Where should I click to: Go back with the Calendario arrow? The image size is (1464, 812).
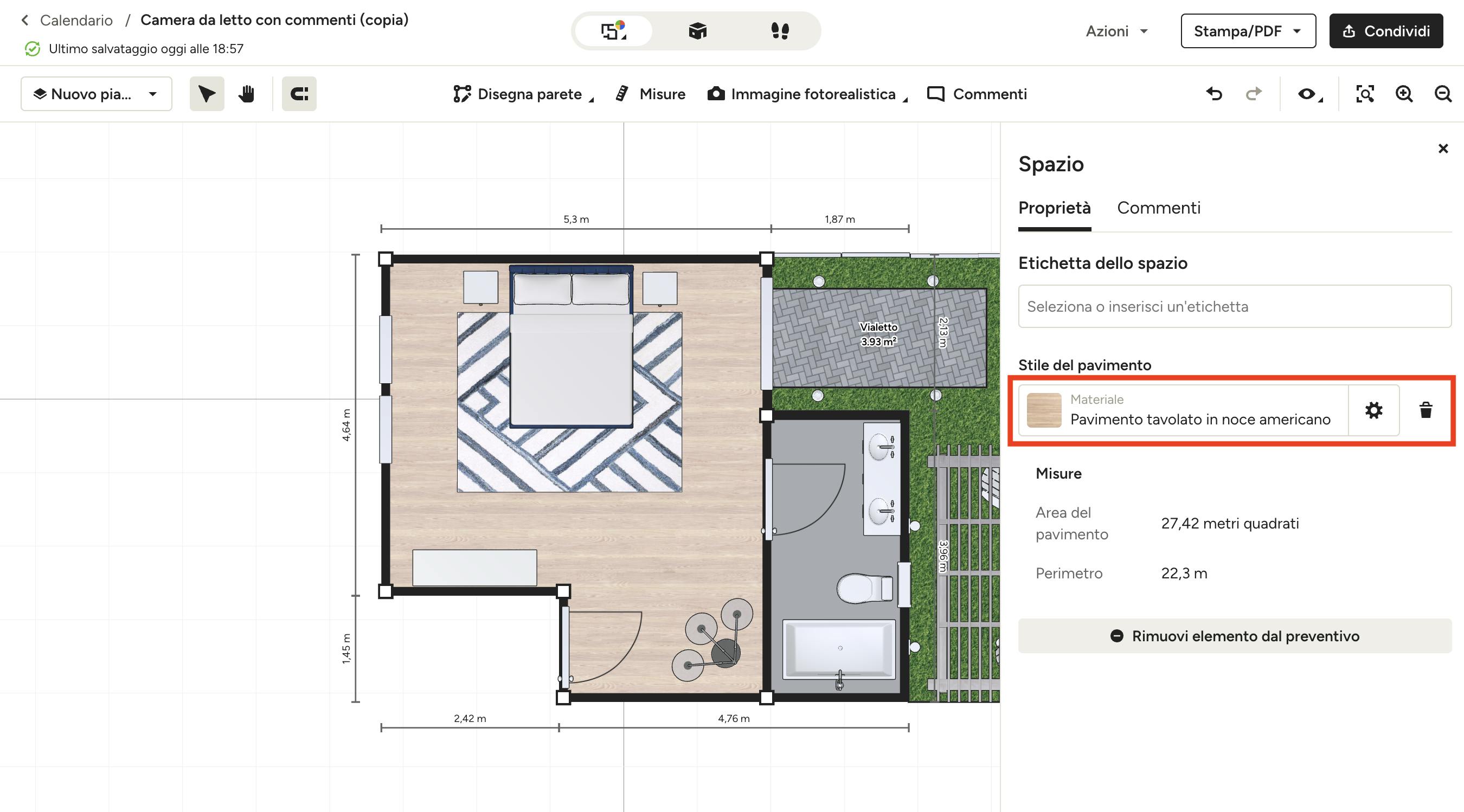(x=24, y=21)
